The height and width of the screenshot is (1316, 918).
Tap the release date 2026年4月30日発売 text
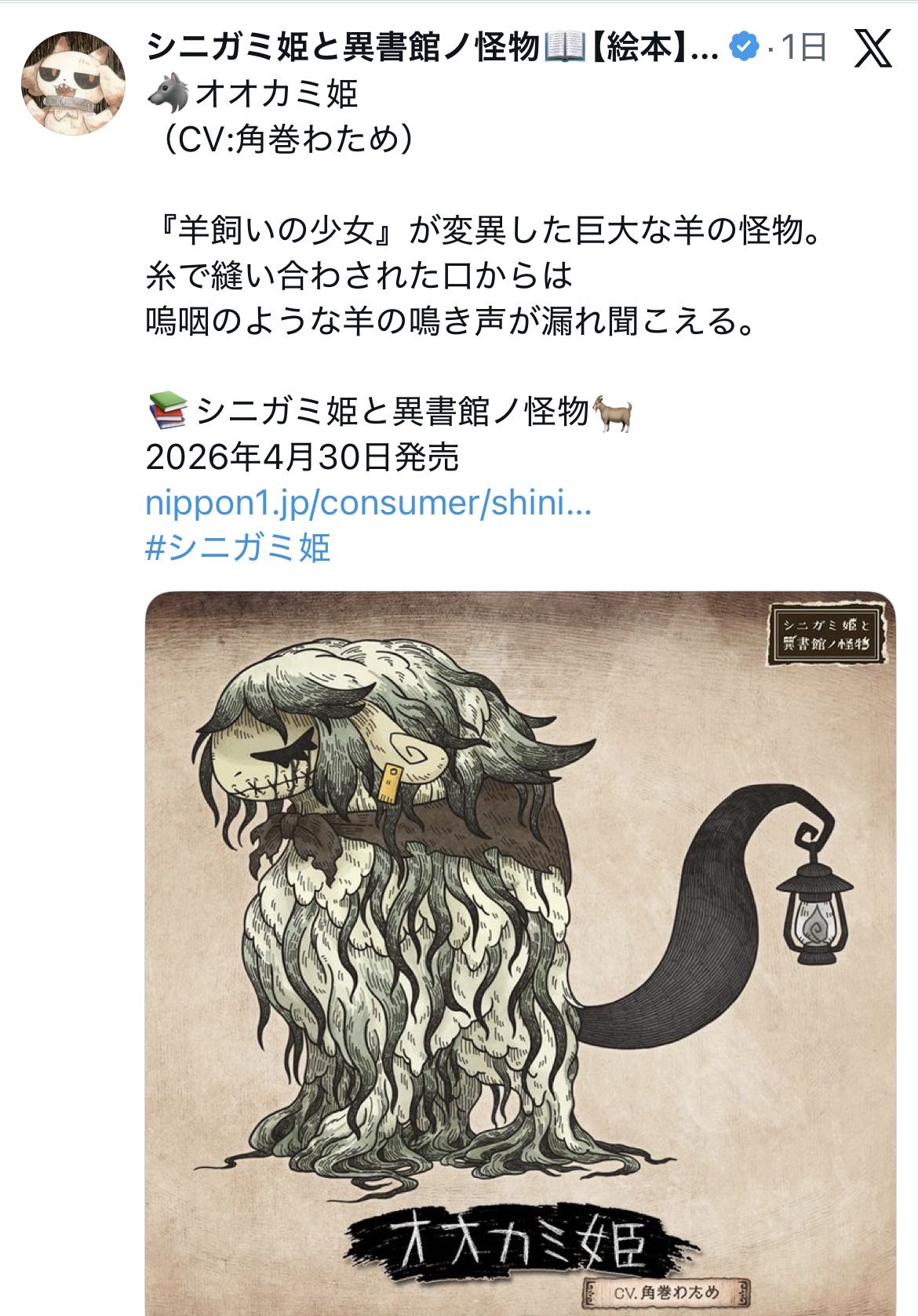pyautogui.click(x=302, y=457)
